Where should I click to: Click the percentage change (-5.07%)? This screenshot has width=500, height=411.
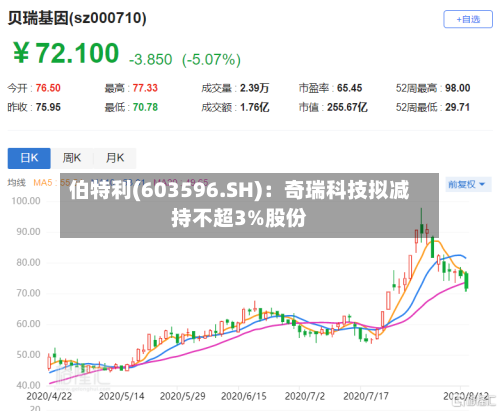pyautogui.click(x=211, y=60)
